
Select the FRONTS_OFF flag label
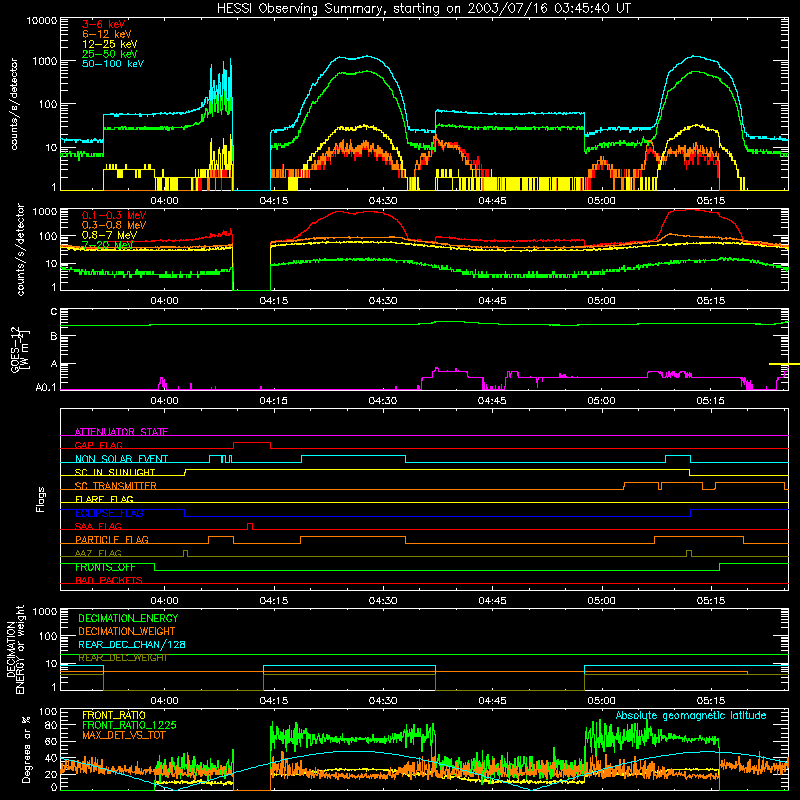pos(105,567)
